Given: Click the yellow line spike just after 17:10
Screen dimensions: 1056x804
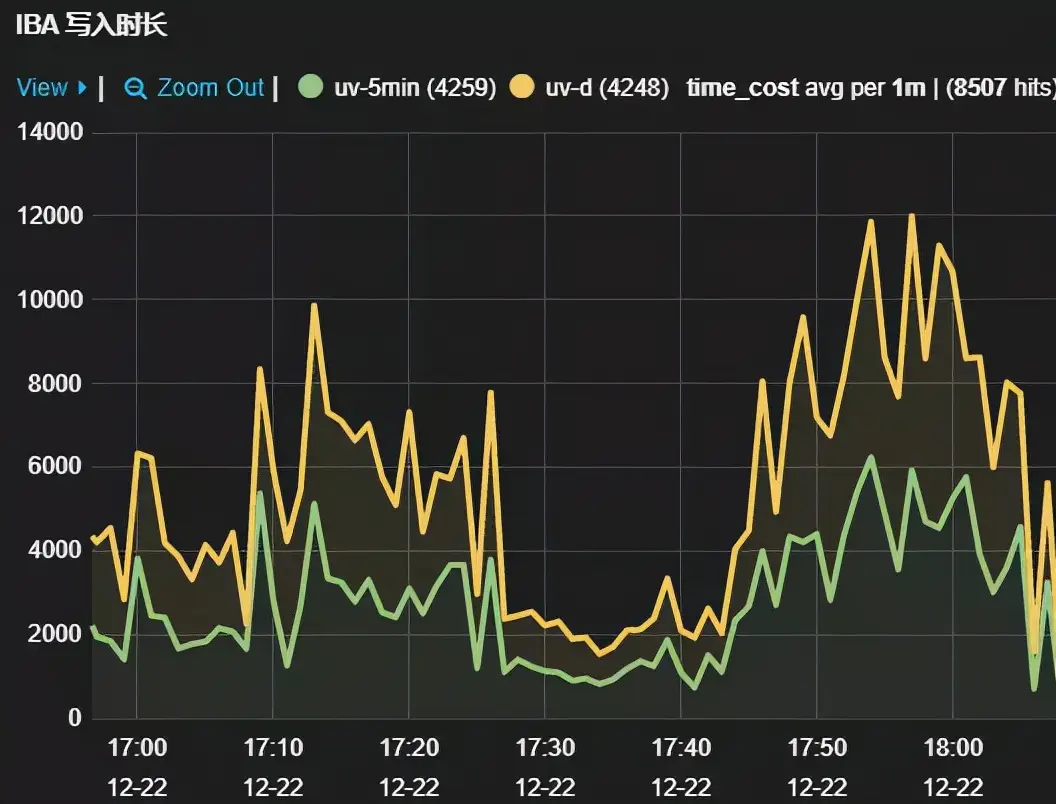Looking at the screenshot, I should [x=314, y=305].
